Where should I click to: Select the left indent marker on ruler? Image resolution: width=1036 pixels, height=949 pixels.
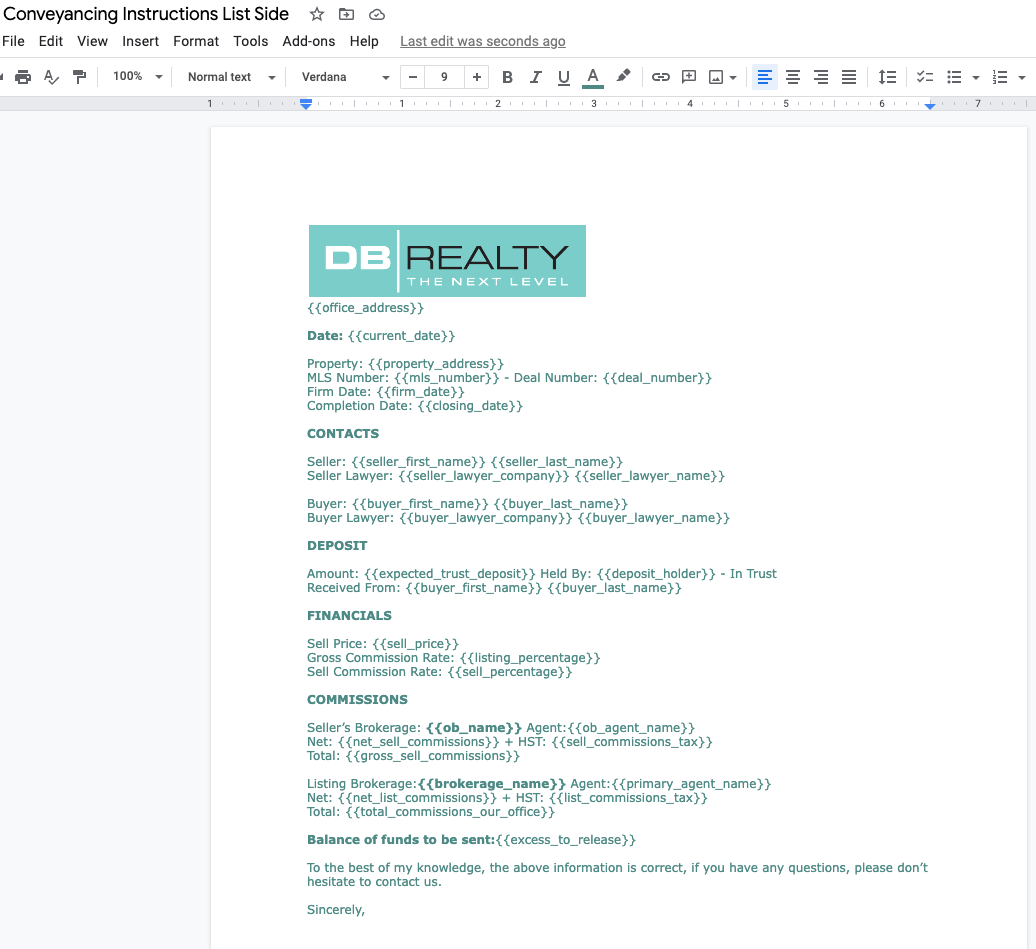306,104
